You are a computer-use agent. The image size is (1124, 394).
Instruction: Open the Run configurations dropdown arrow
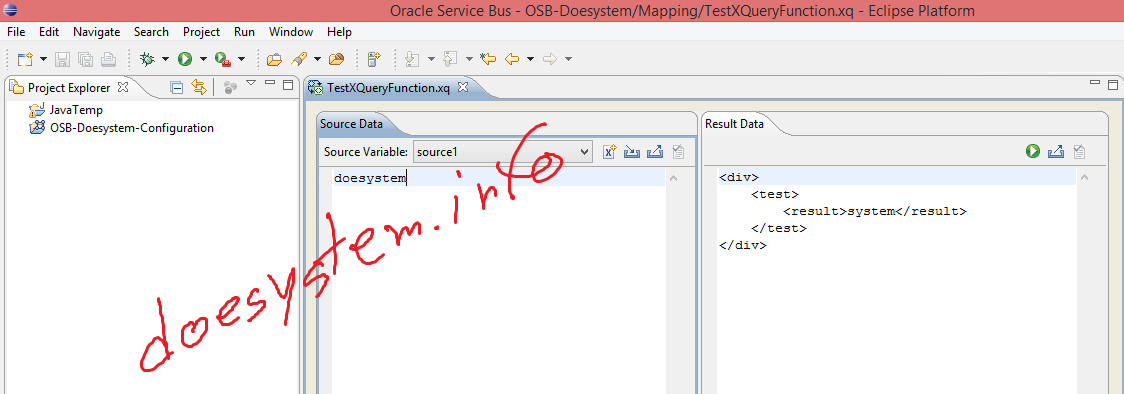click(203, 59)
